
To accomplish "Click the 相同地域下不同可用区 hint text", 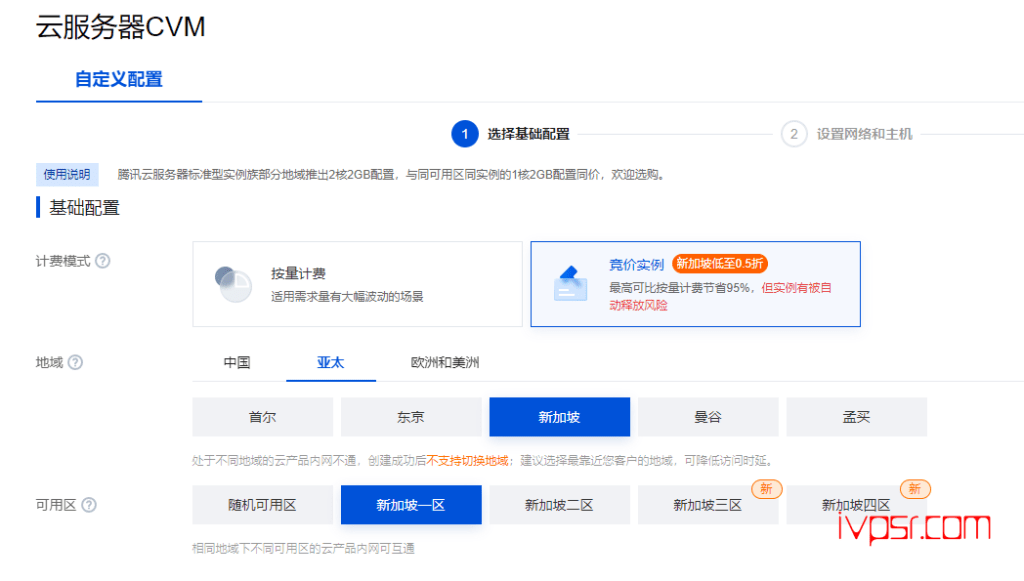I will [x=303, y=548].
